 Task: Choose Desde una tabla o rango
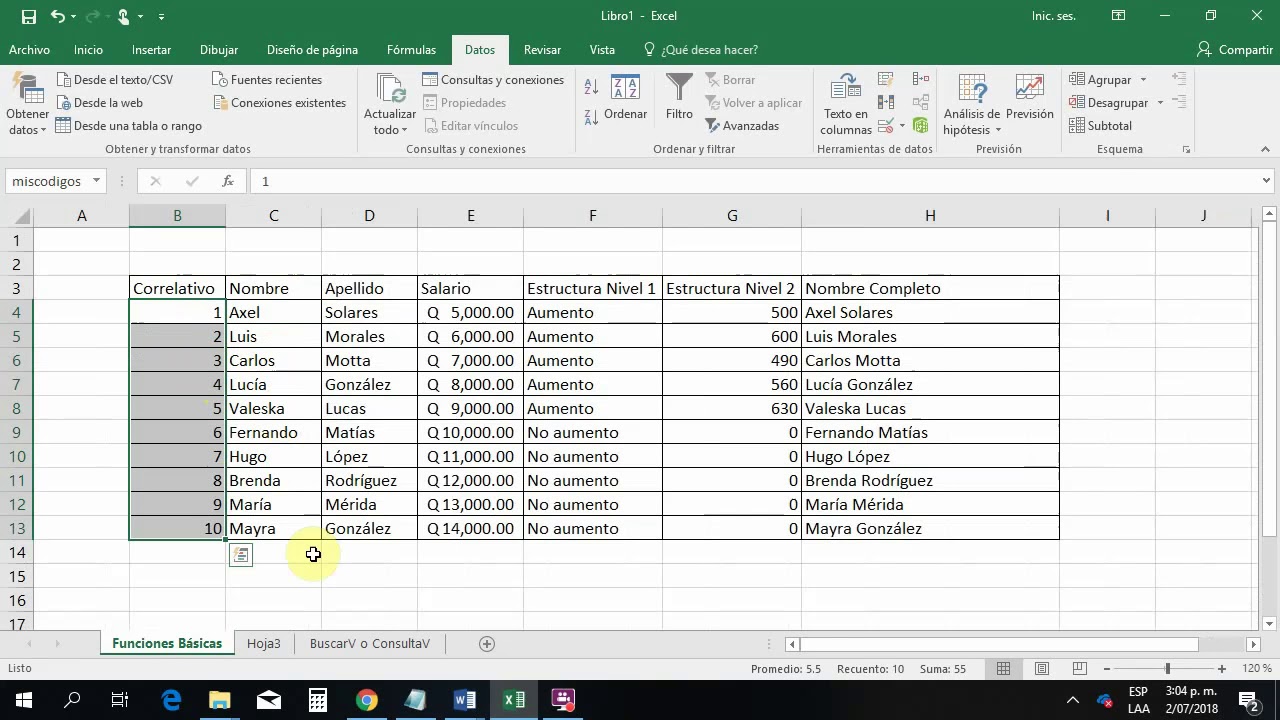pyautogui.click(x=128, y=126)
